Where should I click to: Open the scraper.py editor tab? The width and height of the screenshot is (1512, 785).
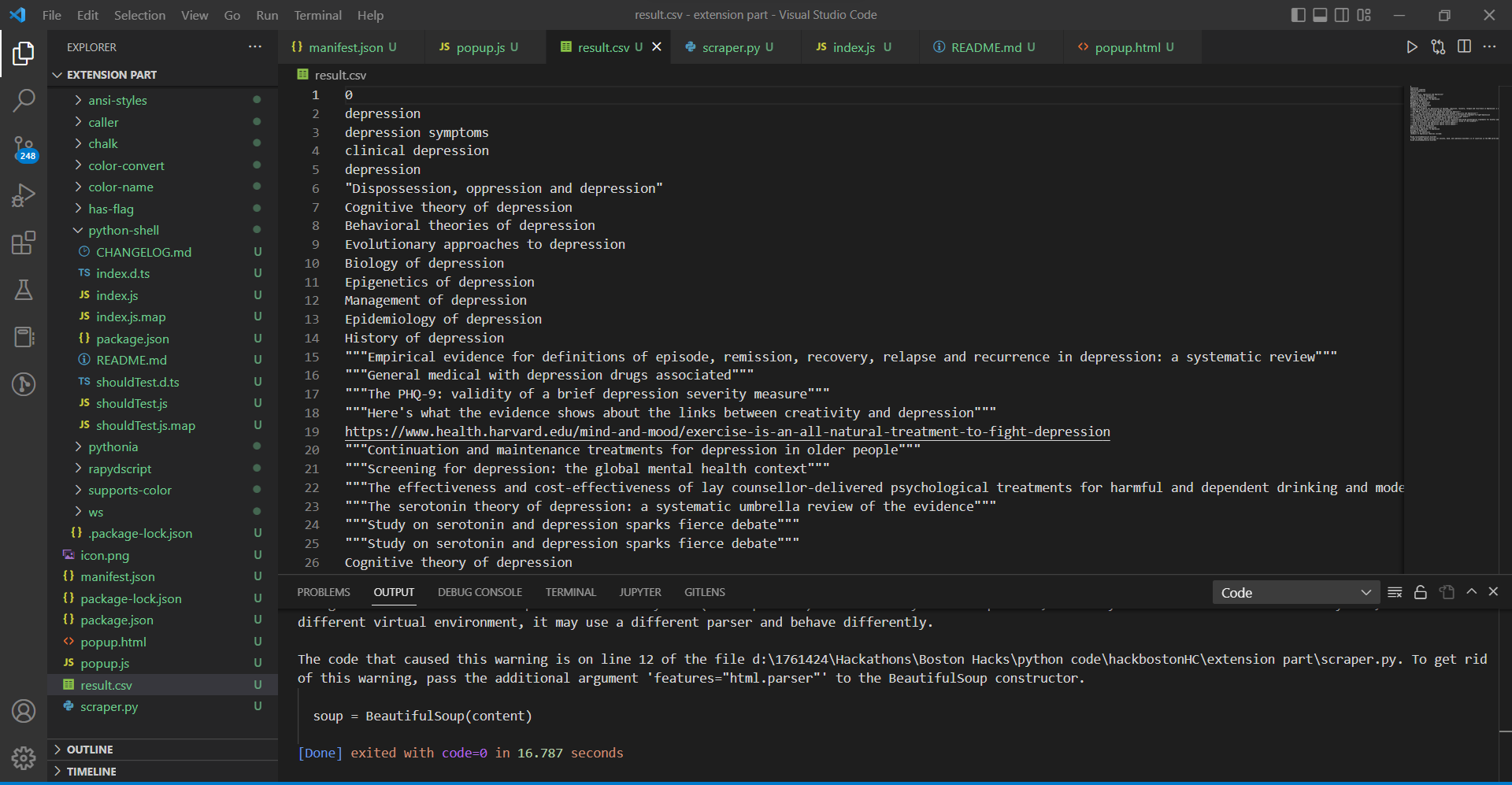729,47
